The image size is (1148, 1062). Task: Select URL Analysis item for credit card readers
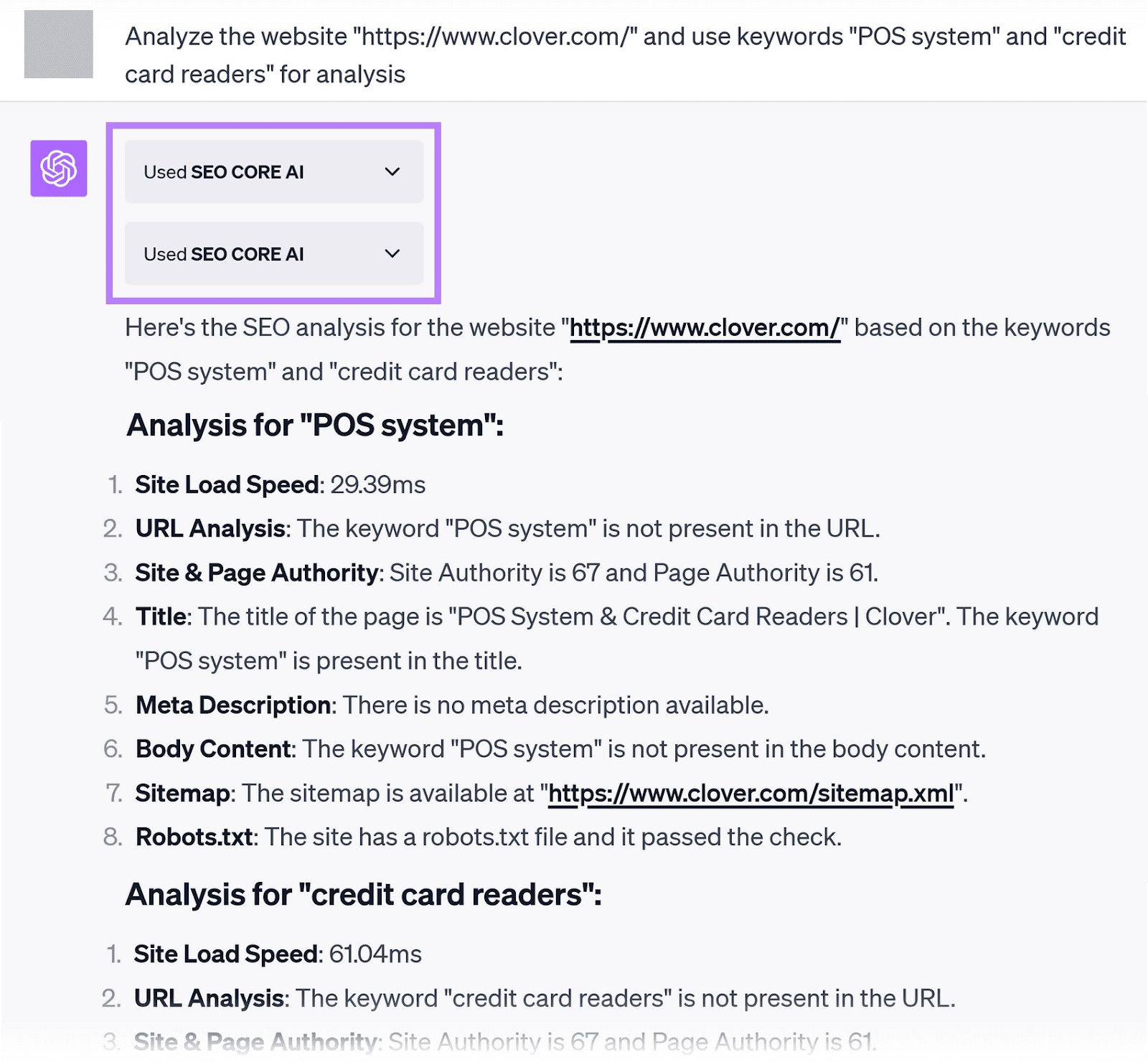pos(544,999)
